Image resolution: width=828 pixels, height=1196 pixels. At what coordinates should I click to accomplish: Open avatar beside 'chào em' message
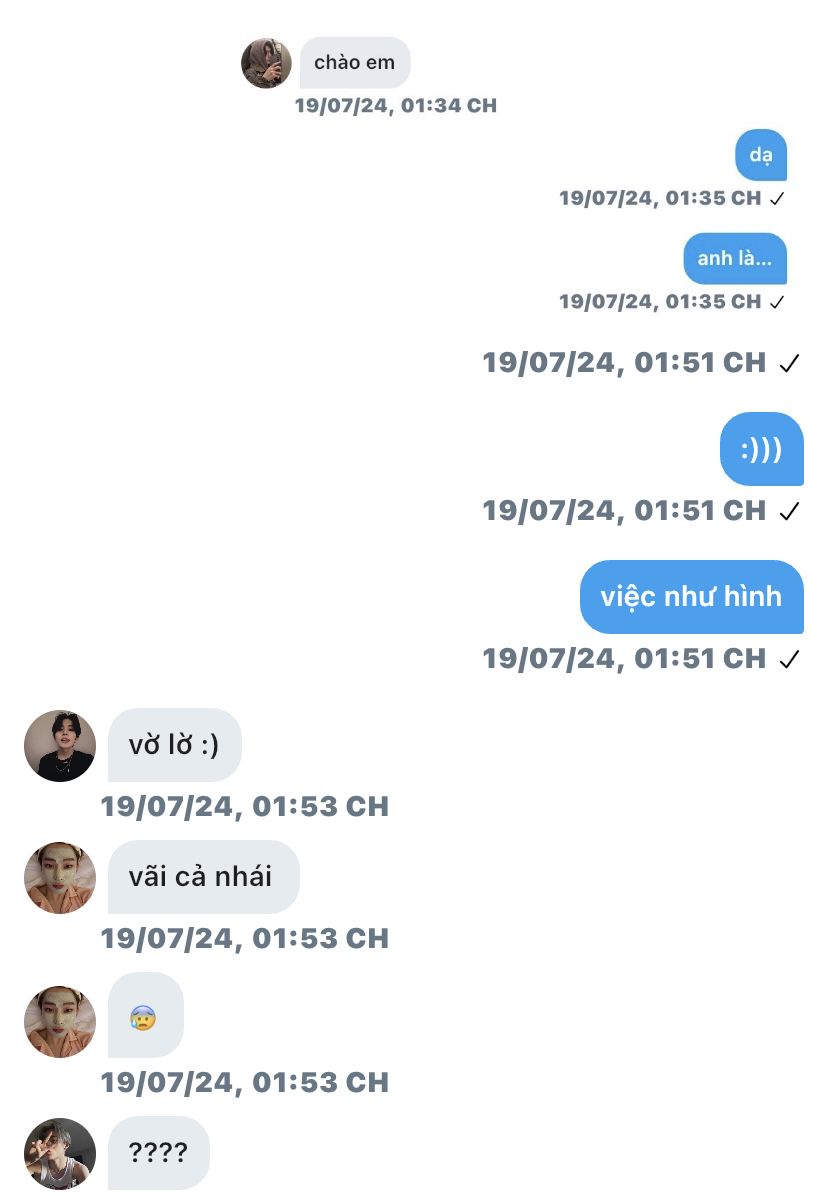coord(266,63)
